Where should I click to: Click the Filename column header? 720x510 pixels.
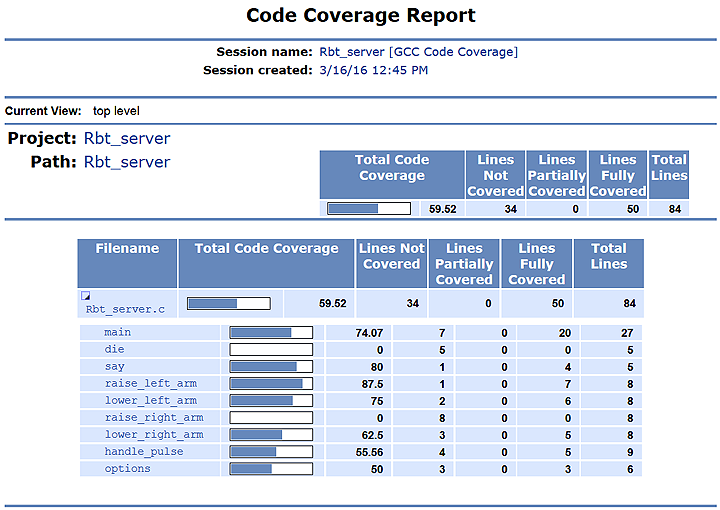point(127,249)
